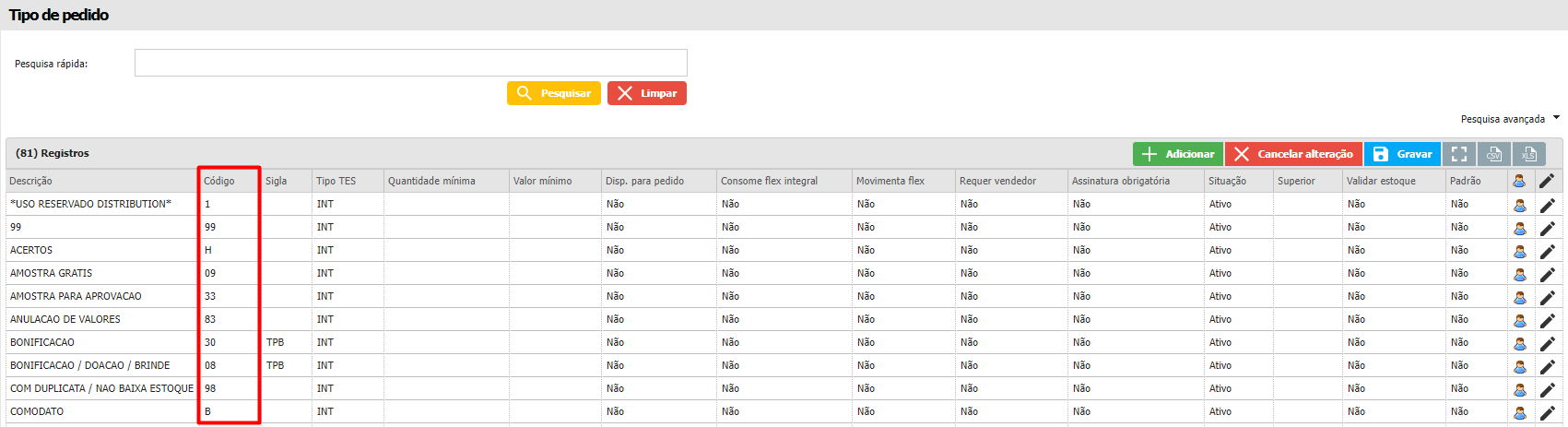Screen dimensions: 1568x427
Task: Export records to CSV file
Action: coord(1494,154)
